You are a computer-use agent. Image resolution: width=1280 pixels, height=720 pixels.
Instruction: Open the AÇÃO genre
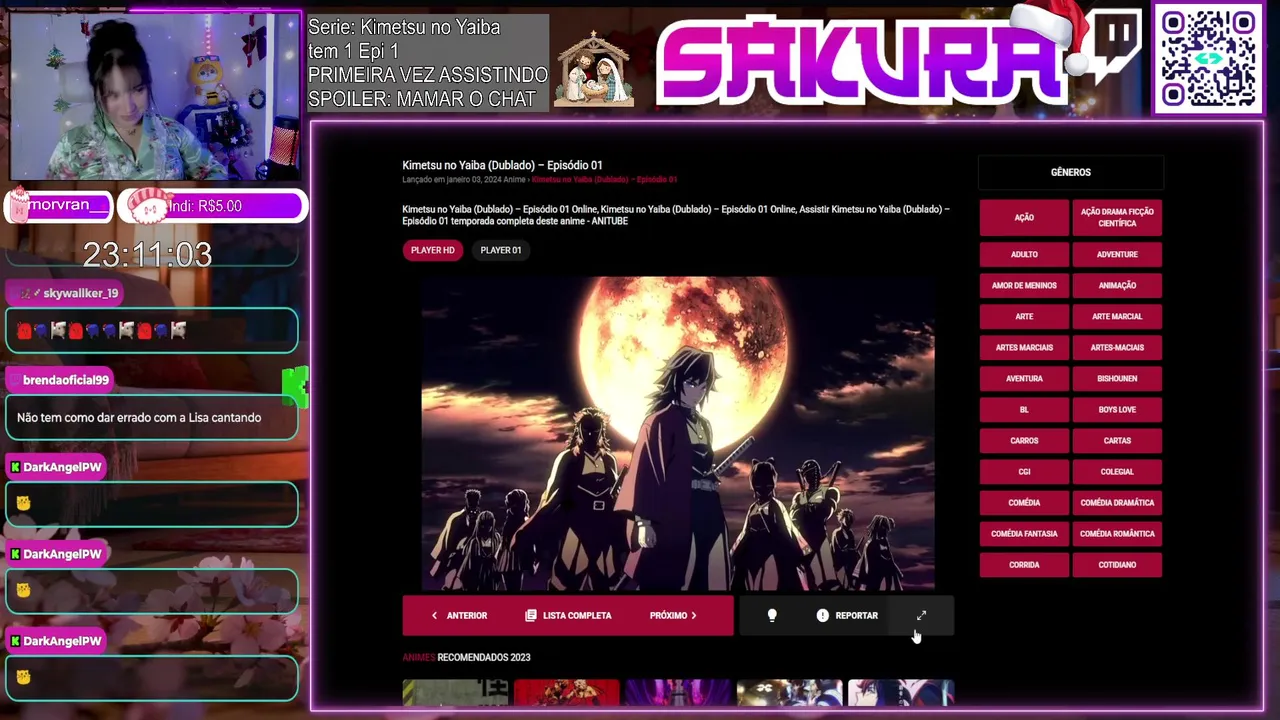coord(1024,218)
